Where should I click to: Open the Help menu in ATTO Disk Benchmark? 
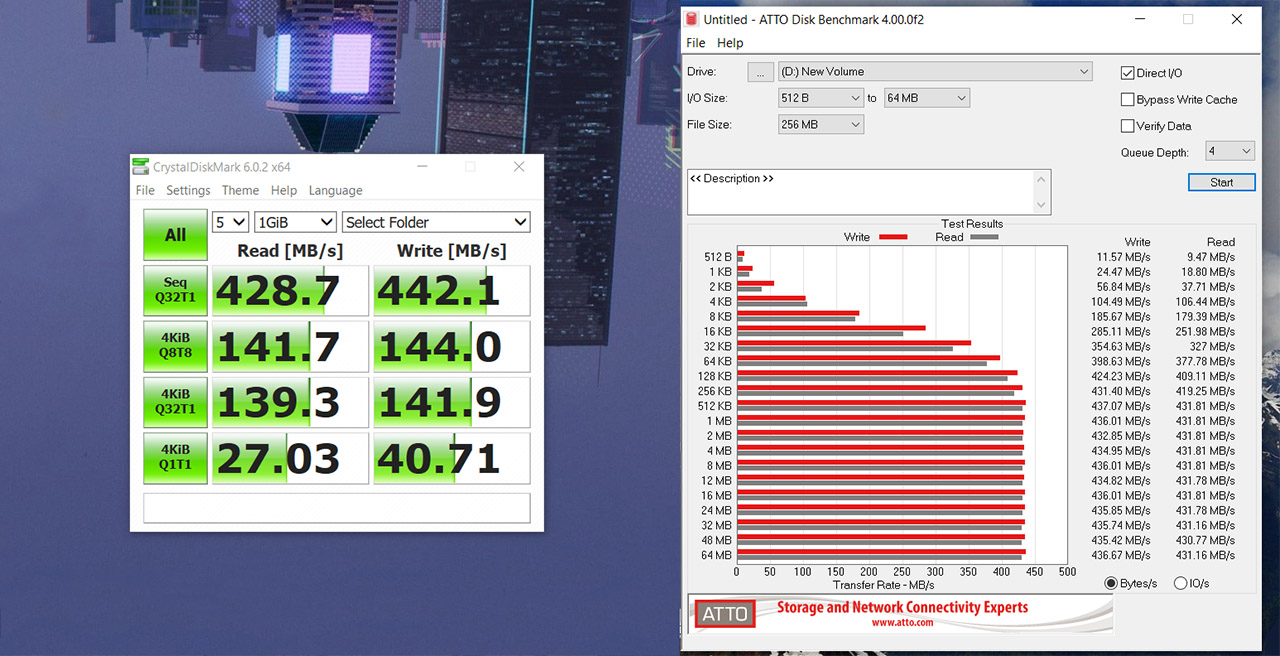coord(730,43)
